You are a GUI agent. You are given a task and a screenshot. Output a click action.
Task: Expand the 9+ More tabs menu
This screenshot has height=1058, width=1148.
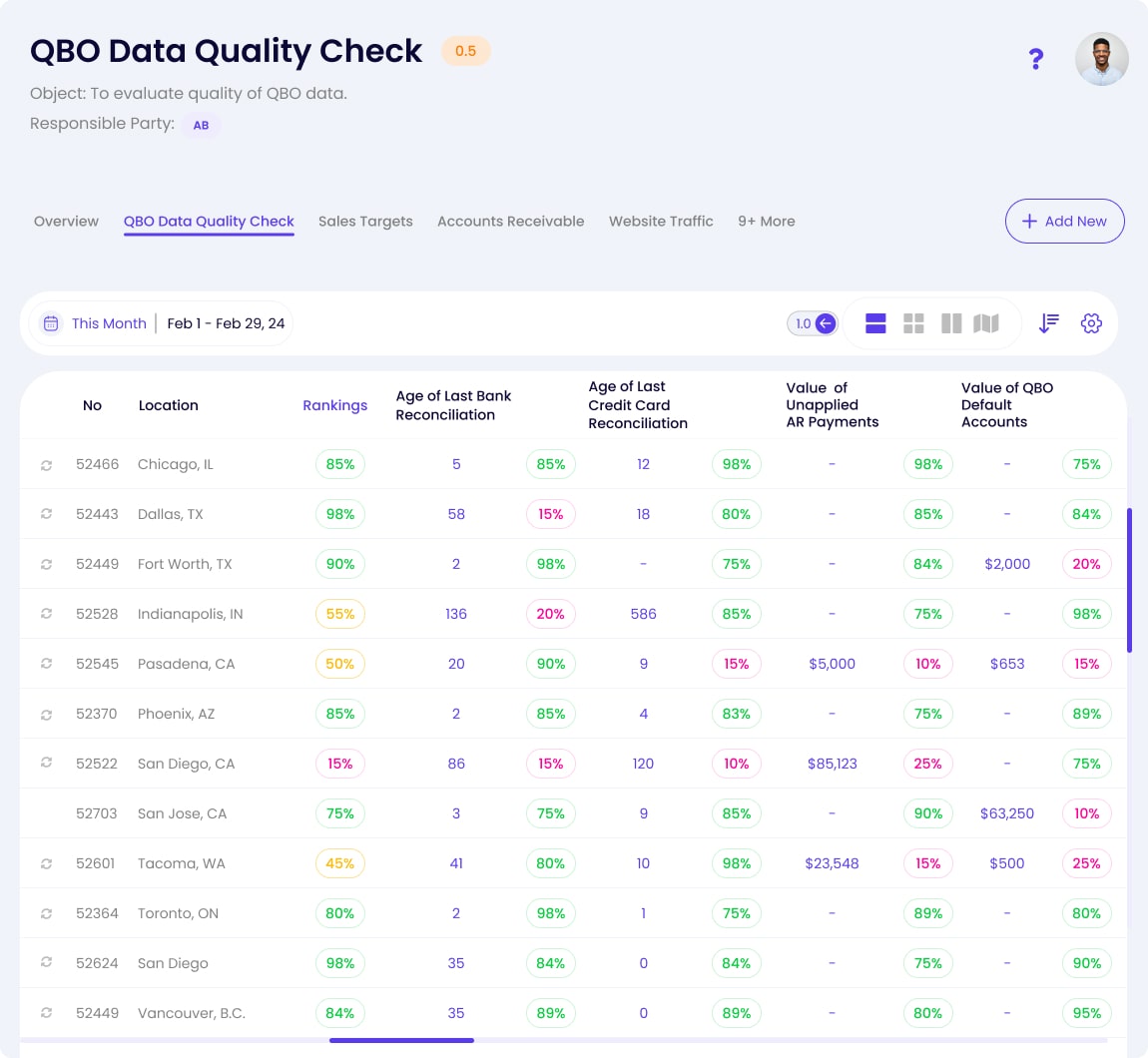coord(766,222)
